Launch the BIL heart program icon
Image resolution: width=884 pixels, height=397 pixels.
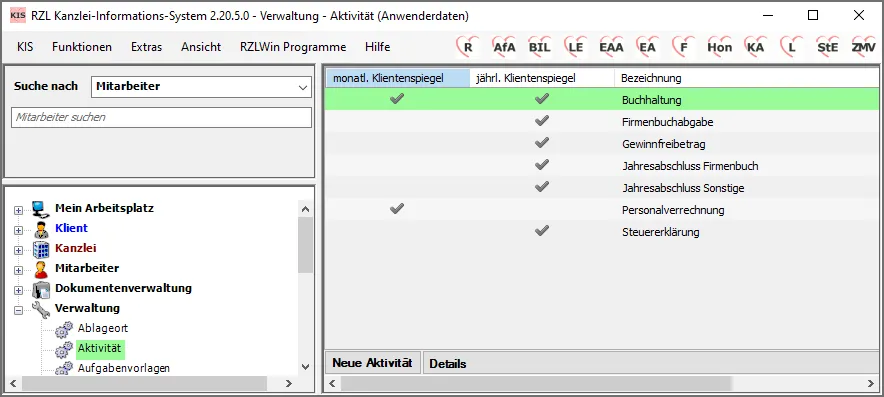(539, 47)
